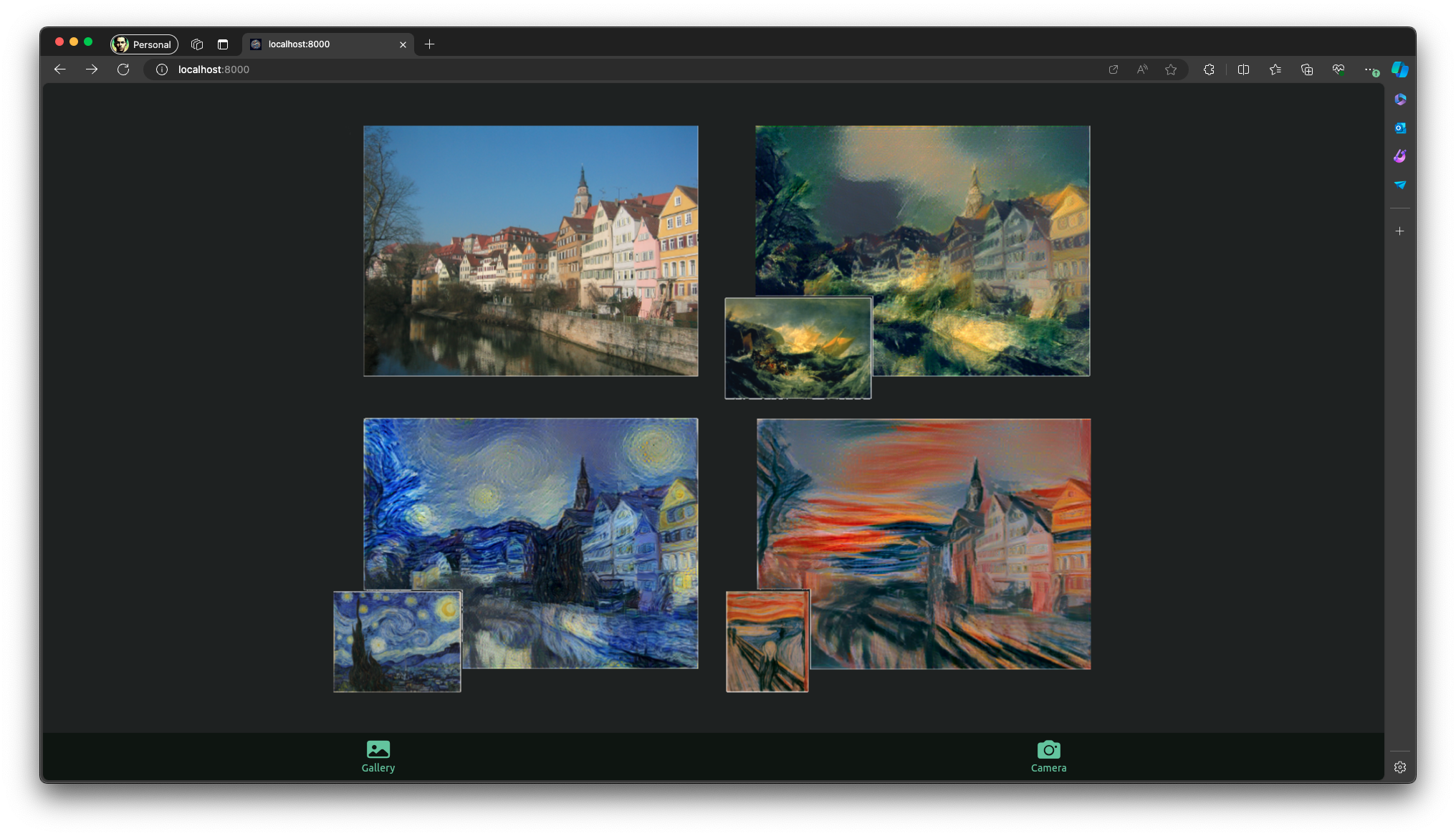Open the Favorites list
1456x836 pixels.
click(x=1275, y=69)
